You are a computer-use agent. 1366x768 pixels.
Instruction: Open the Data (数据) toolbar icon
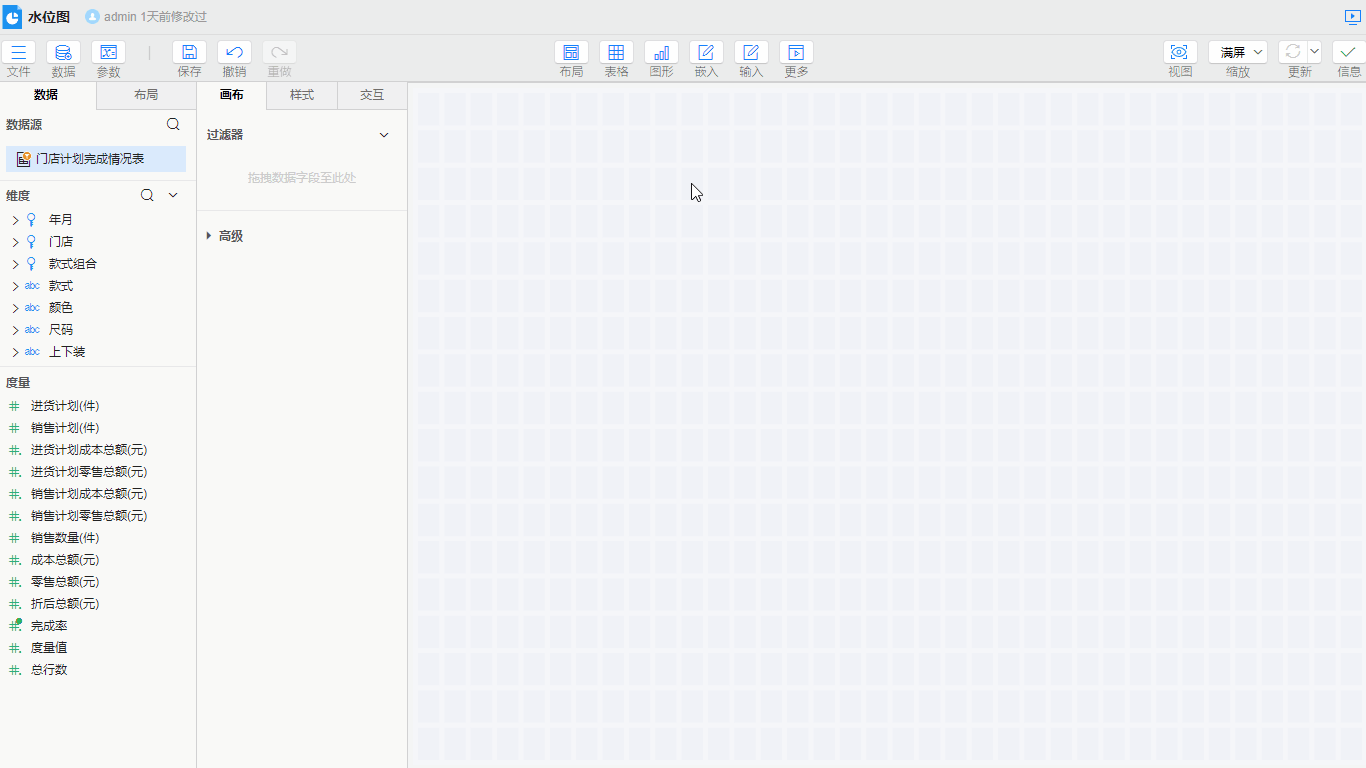(x=63, y=53)
